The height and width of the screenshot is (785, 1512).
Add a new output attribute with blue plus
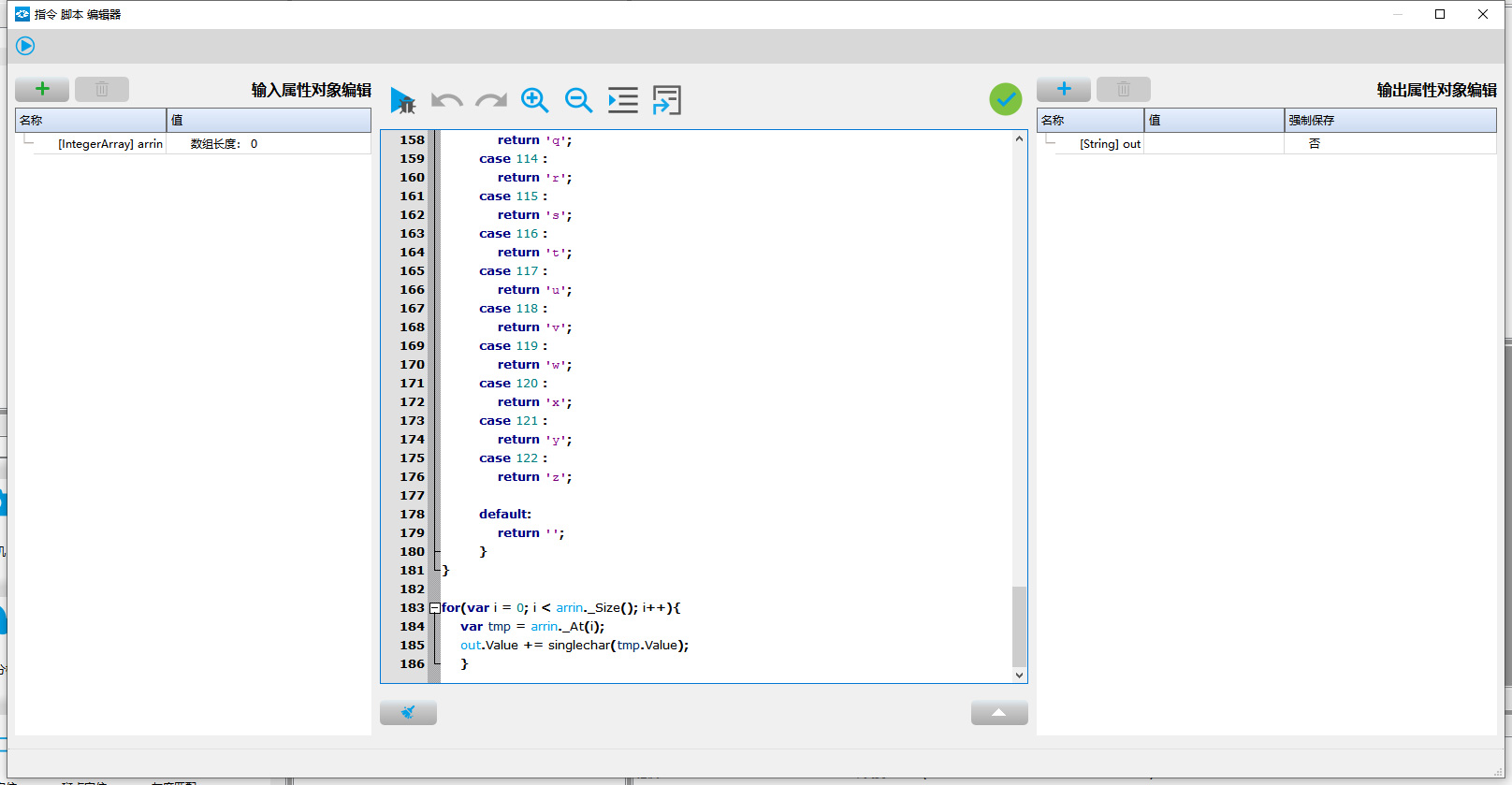(1064, 89)
